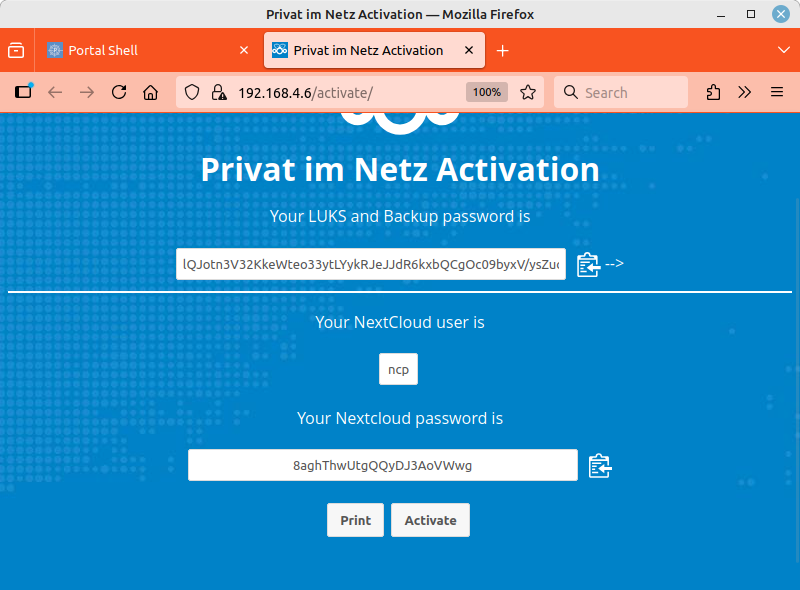This screenshot has height=590, width=800.
Task: Copy the Nextcloud password to clipboard
Action: pyautogui.click(x=600, y=466)
